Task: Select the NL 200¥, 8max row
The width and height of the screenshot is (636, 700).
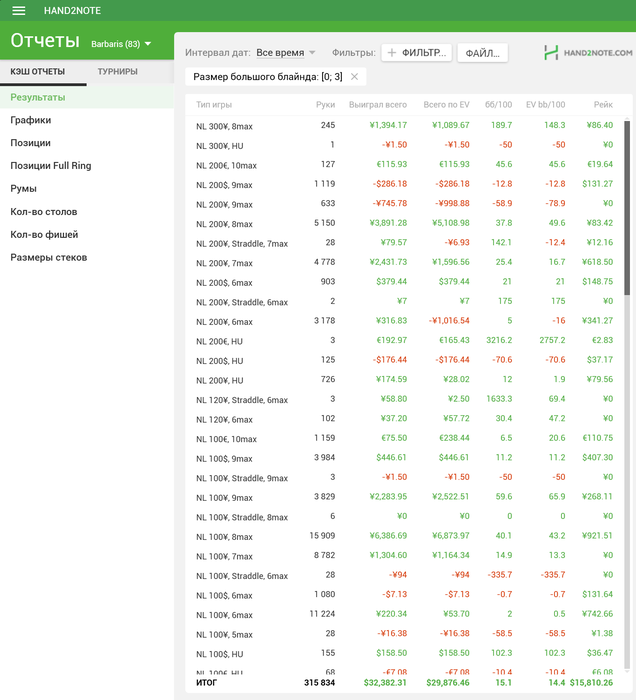Action: [x=404, y=223]
